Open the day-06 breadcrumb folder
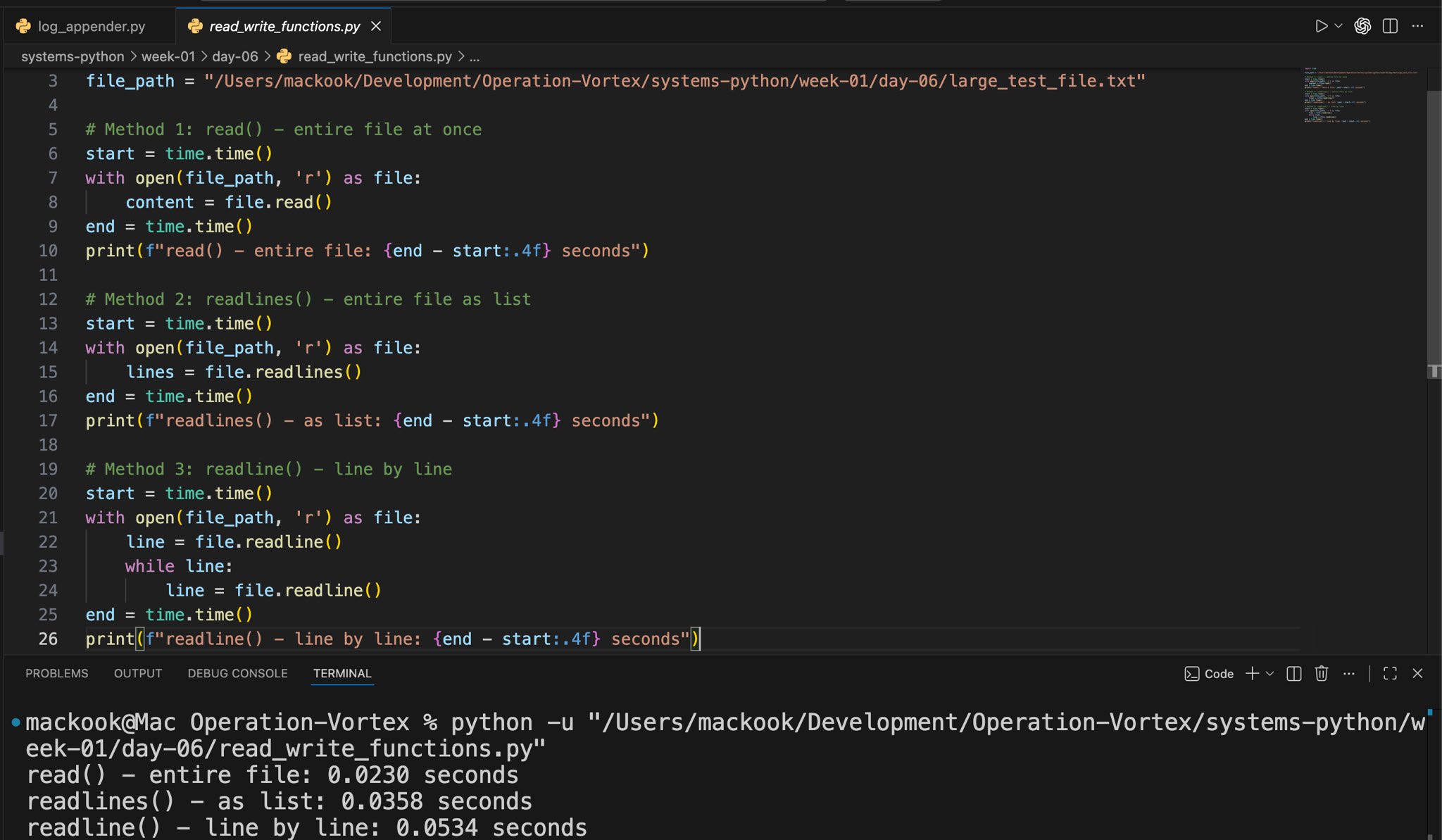The height and width of the screenshot is (840, 1442). [234, 56]
